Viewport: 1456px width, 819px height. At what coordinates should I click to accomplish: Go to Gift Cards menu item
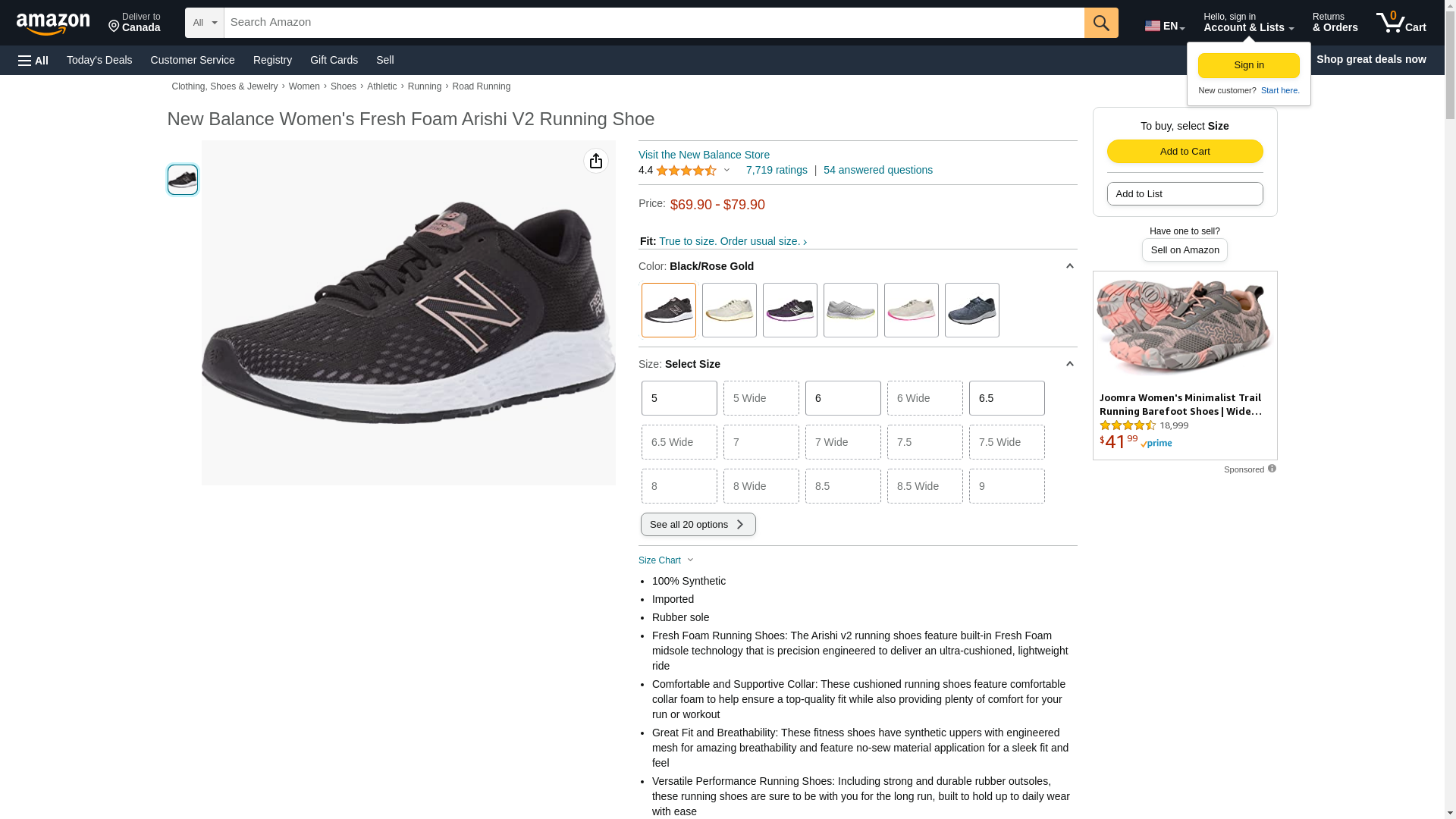pyautogui.click(x=334, y=60)
